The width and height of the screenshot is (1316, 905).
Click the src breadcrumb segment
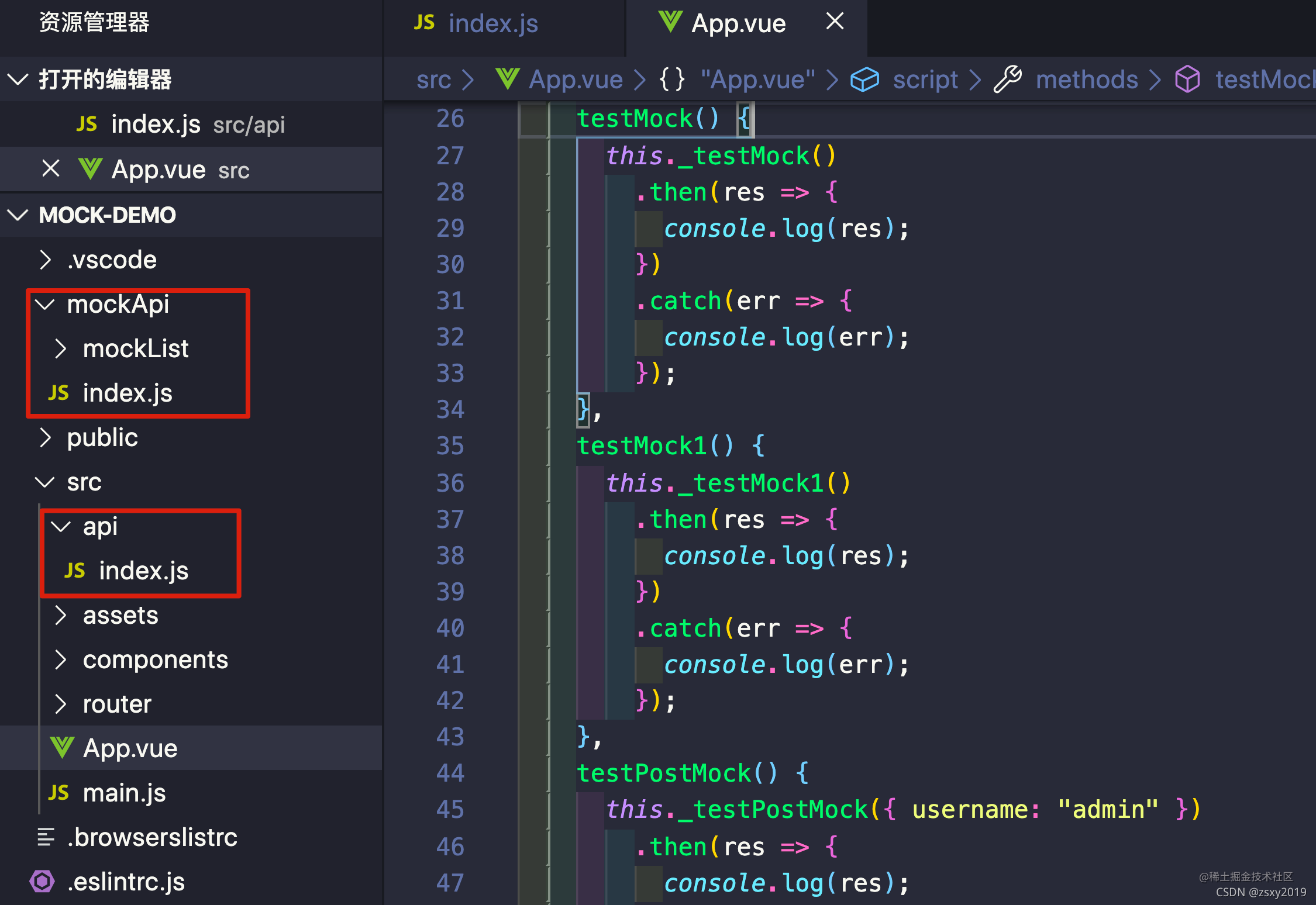pos(433,80)
